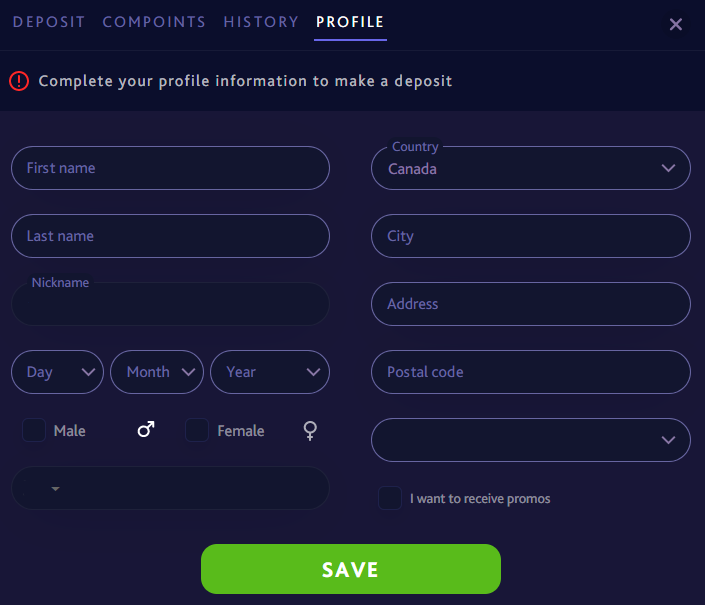Switch to the Compoints tab
Image resolution: width=705 pixels, height=605 pixels.
154,22
